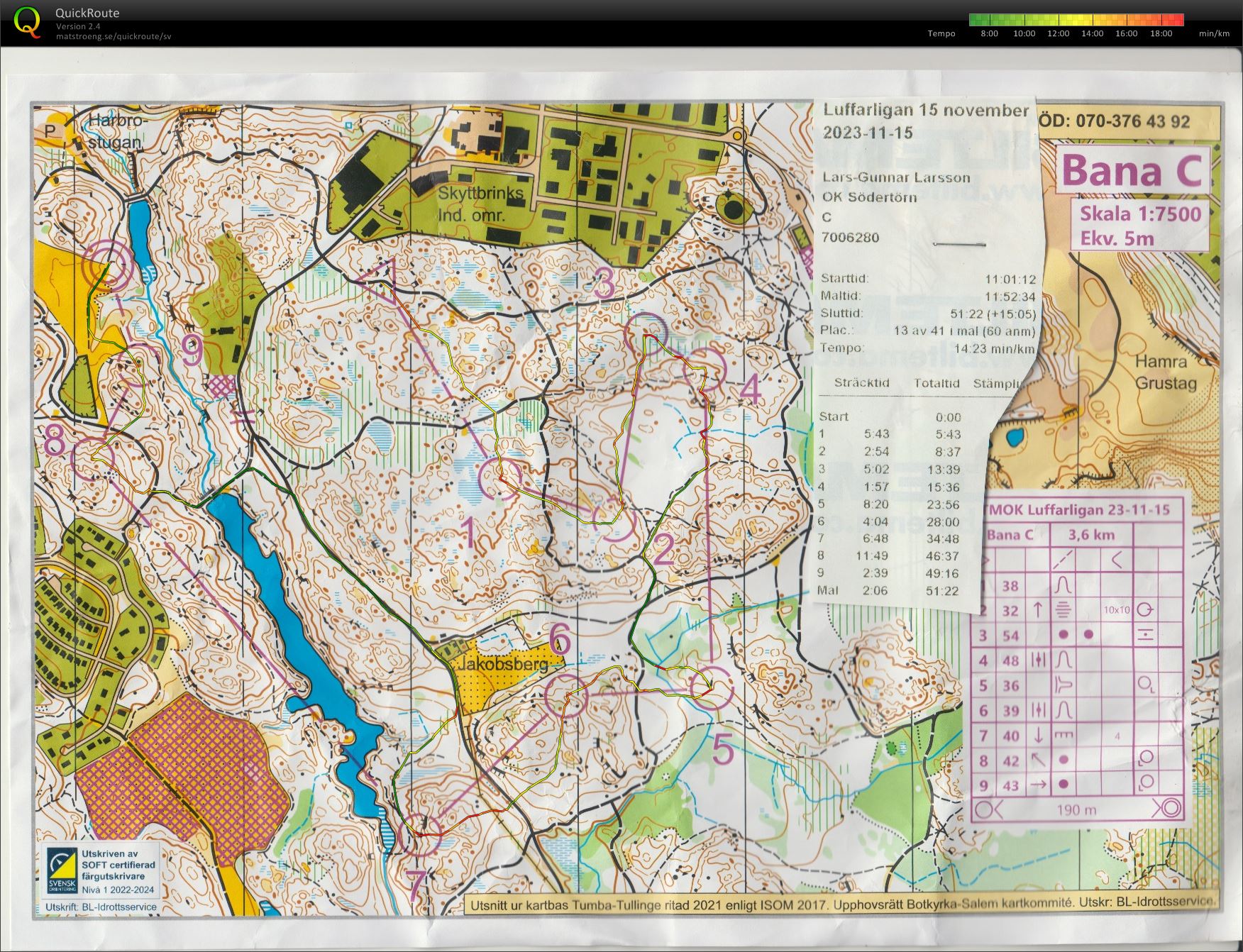This screenshot has height=952, width=1243.
Task: Click the Svensk Orientering SOFT logo
Action: (61, 872)
